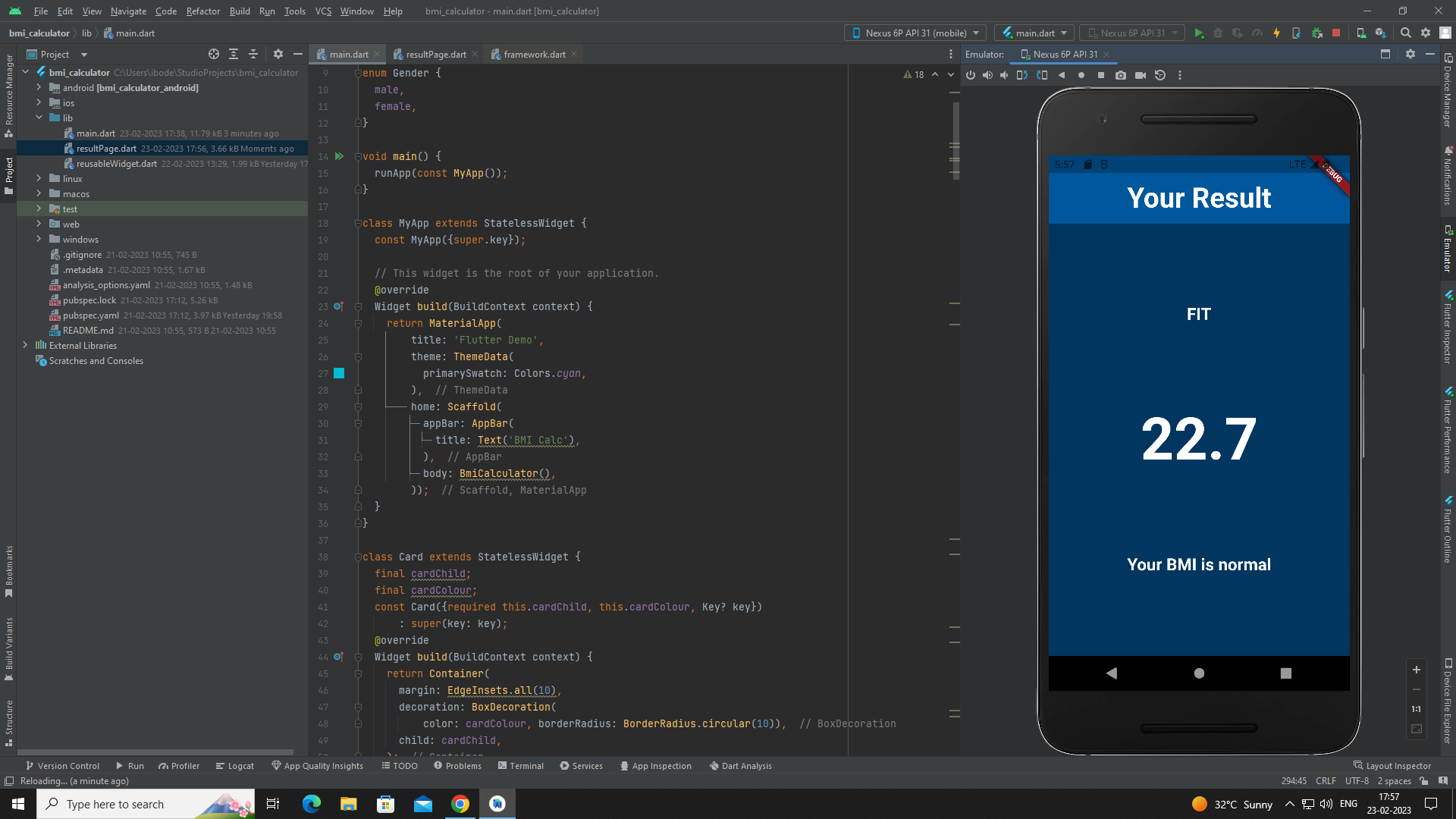Open Dart Analysis tool window
This screenshot has width=1456, height=819.
click(740, 766)
